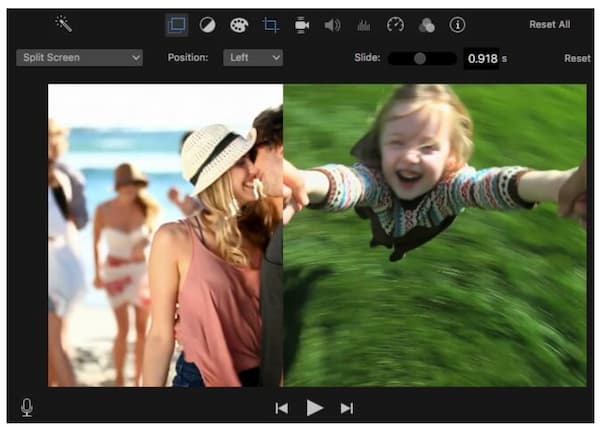
Task: Open the Split Screen overlay style dropdown
Action: pos(80,58)
